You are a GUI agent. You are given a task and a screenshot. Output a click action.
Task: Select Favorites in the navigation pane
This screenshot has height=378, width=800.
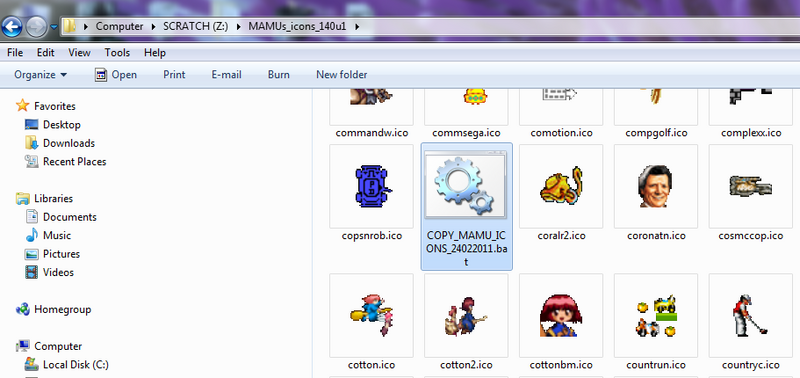click(46, 106)
